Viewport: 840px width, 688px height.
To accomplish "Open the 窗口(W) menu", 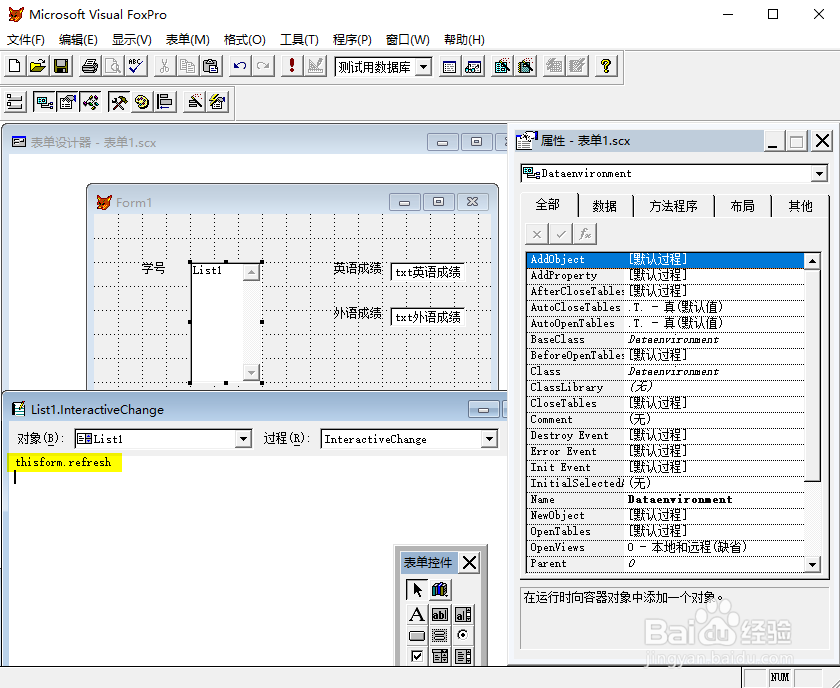I will [x=408, y=40].
